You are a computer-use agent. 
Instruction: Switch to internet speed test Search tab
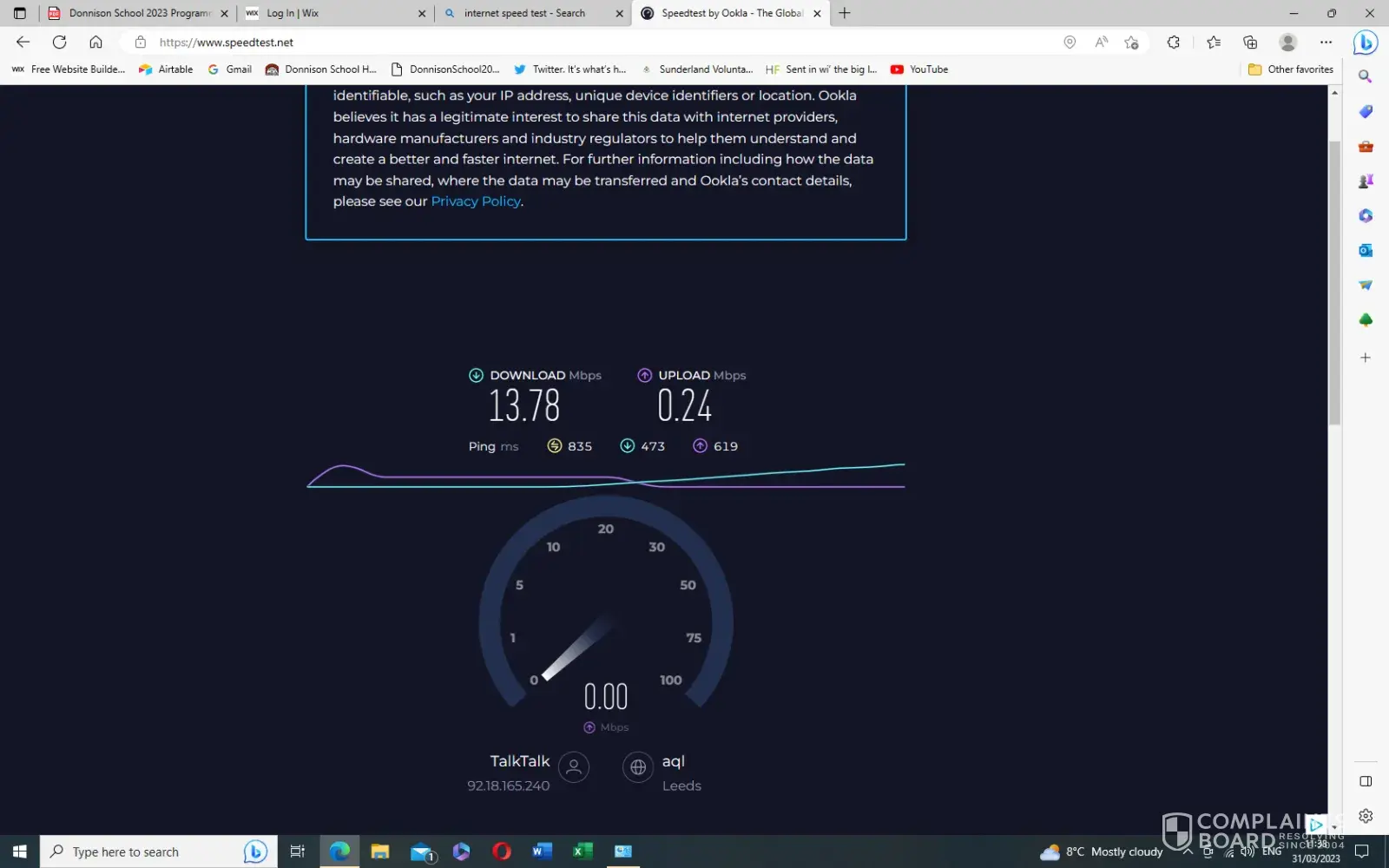coord(532,13)
